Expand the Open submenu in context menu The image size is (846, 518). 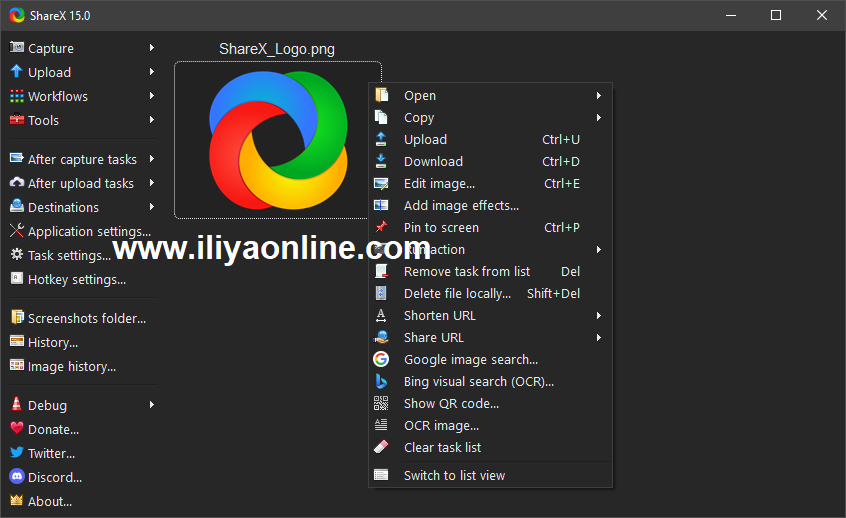(598, 96)
